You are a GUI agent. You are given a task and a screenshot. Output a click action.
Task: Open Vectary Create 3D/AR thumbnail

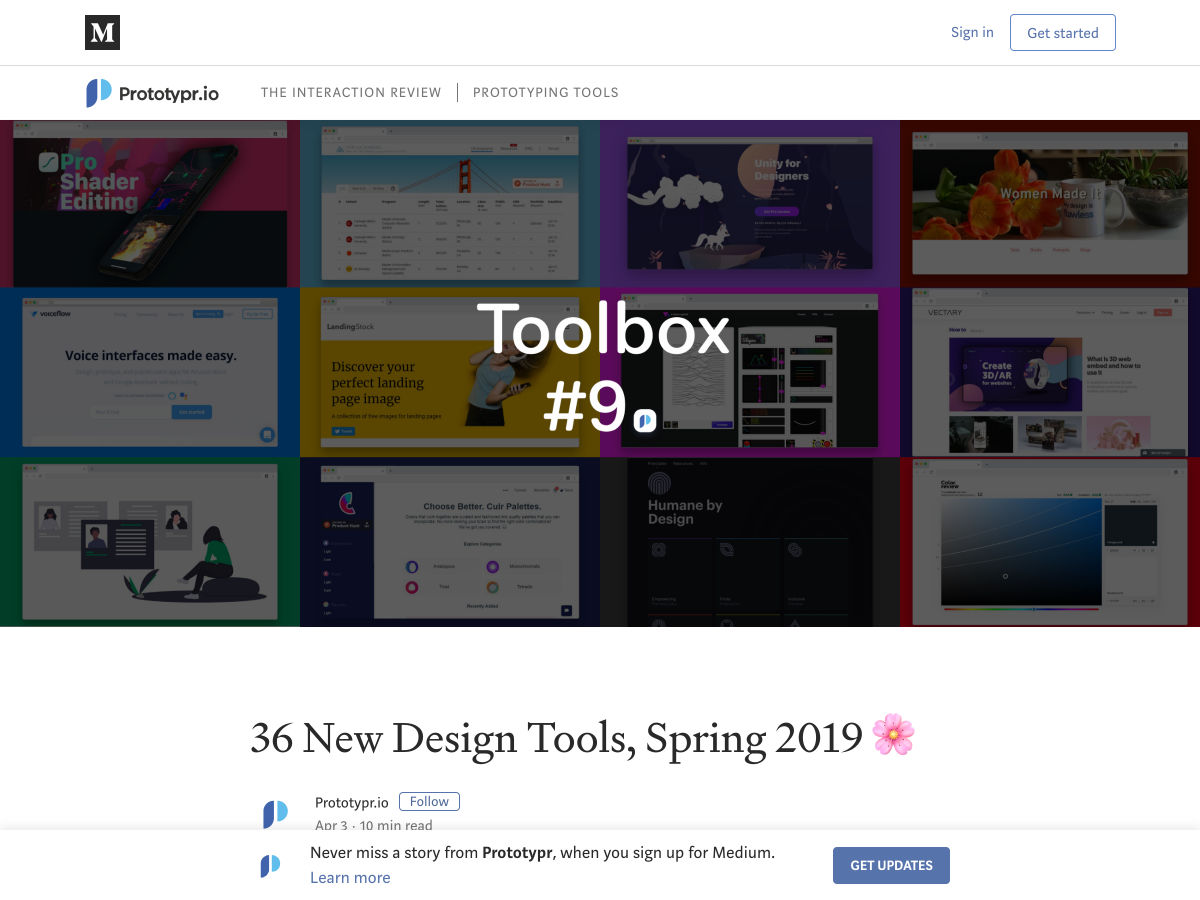point(1050,373)
